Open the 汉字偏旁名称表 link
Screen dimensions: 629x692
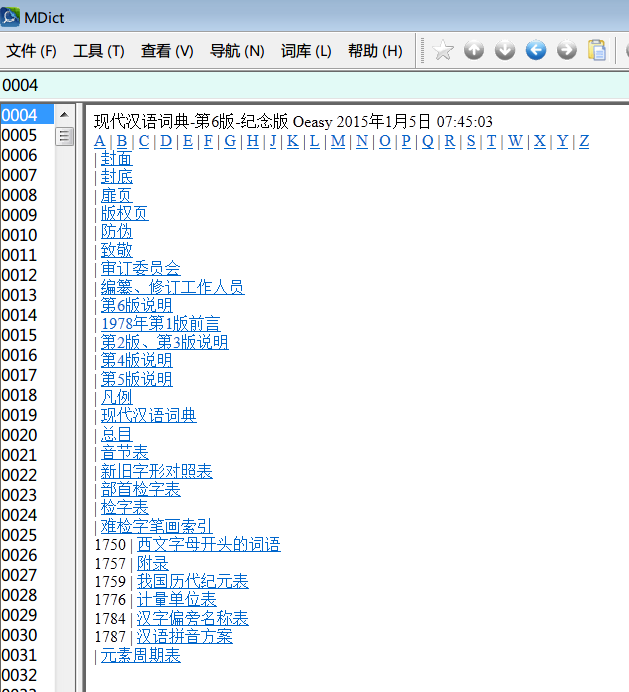[192, 619]
